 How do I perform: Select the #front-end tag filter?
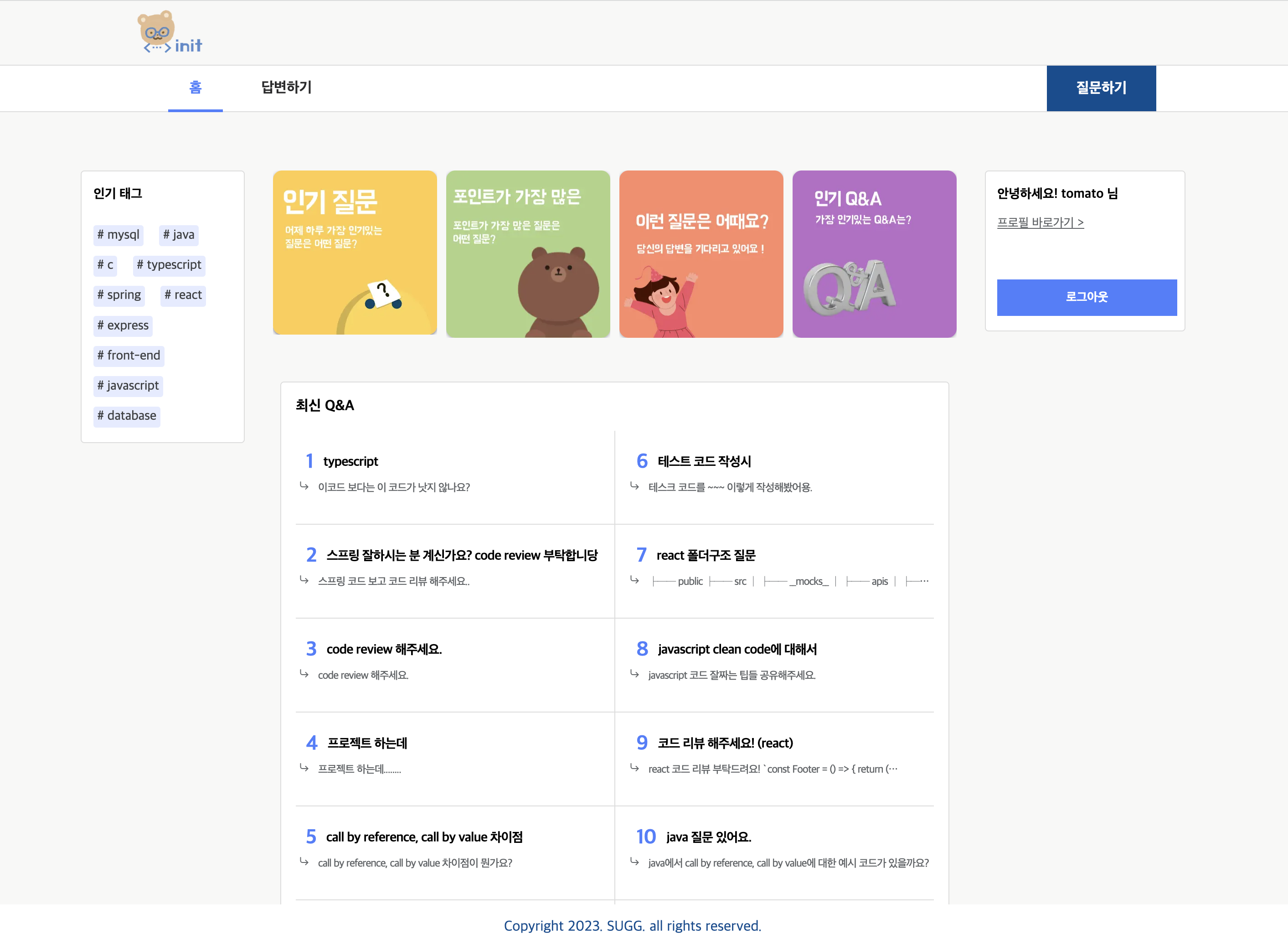128,356
